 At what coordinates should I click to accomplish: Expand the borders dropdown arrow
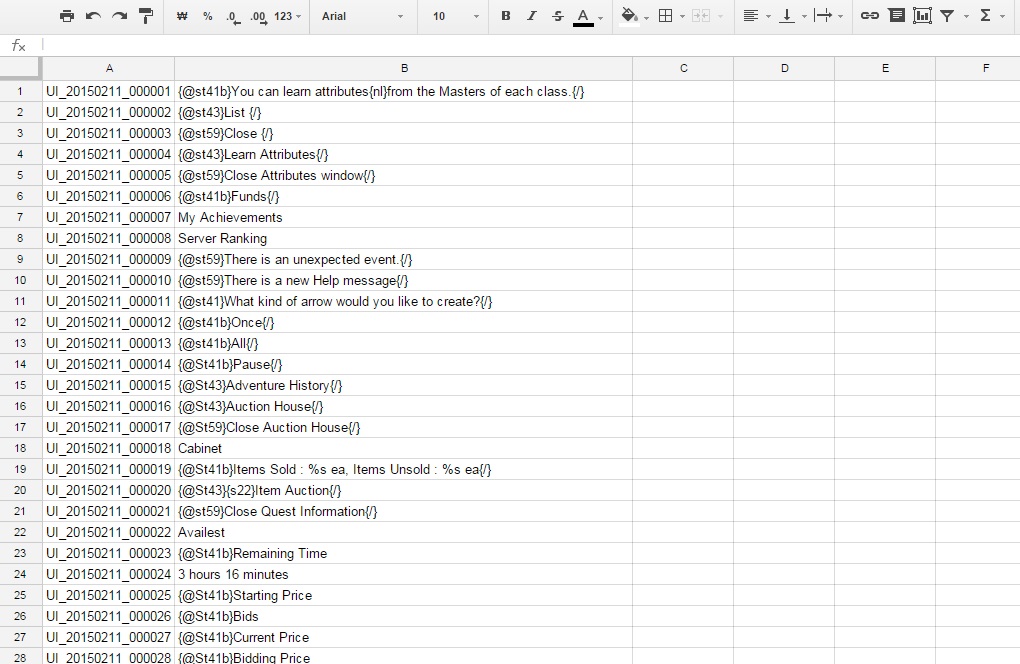click(x=682, y=17)
